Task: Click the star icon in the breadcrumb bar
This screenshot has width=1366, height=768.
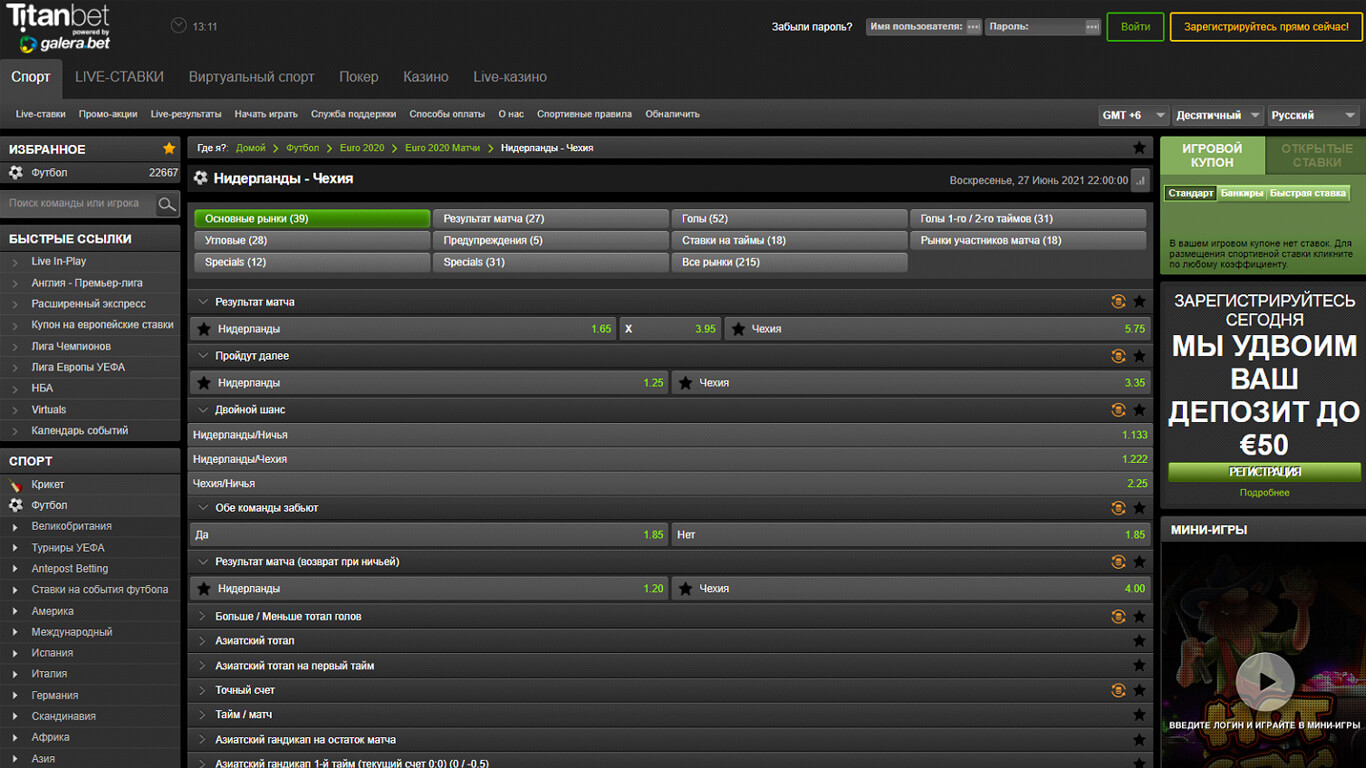Action: (1139, 148)
